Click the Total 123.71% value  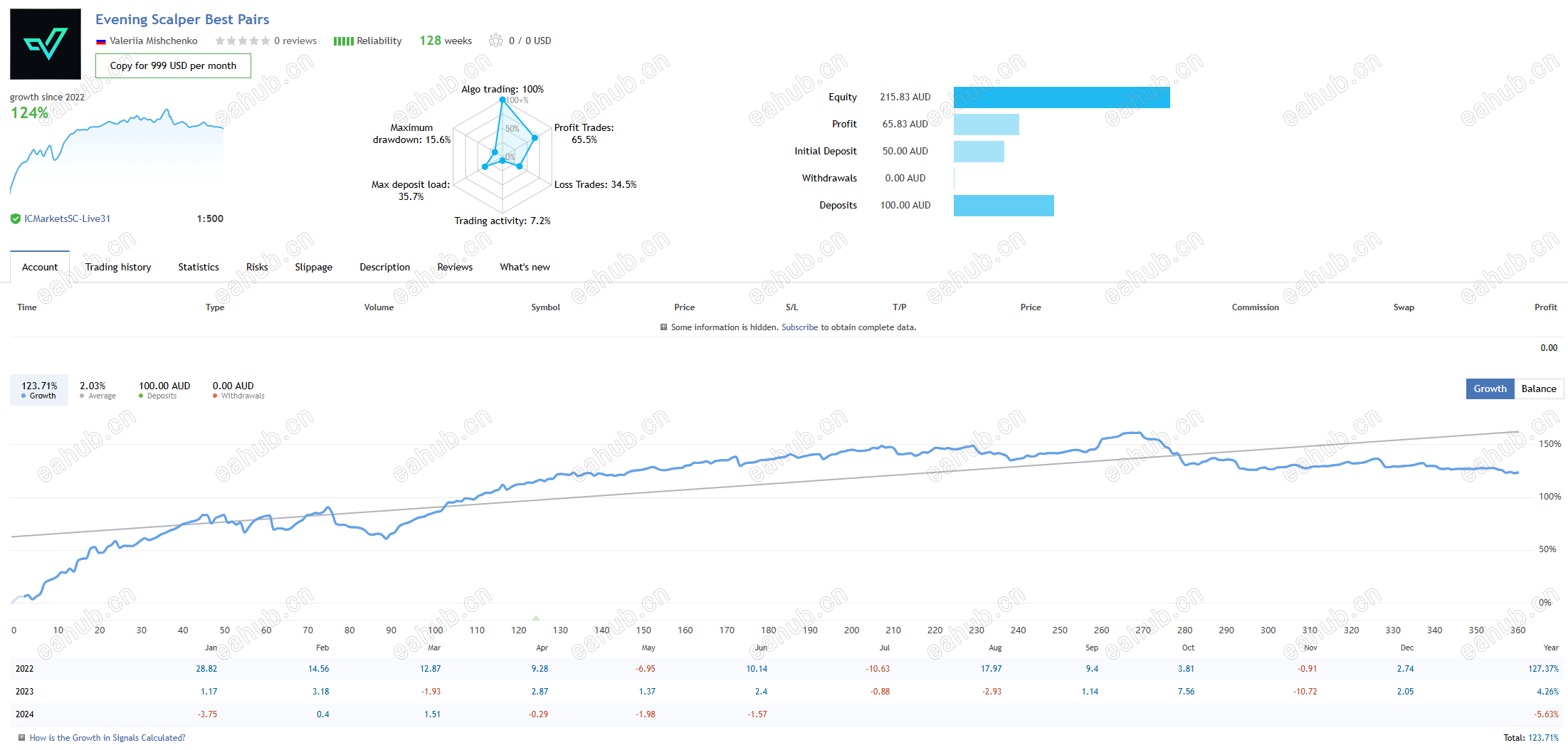(x=1543, y=738)
